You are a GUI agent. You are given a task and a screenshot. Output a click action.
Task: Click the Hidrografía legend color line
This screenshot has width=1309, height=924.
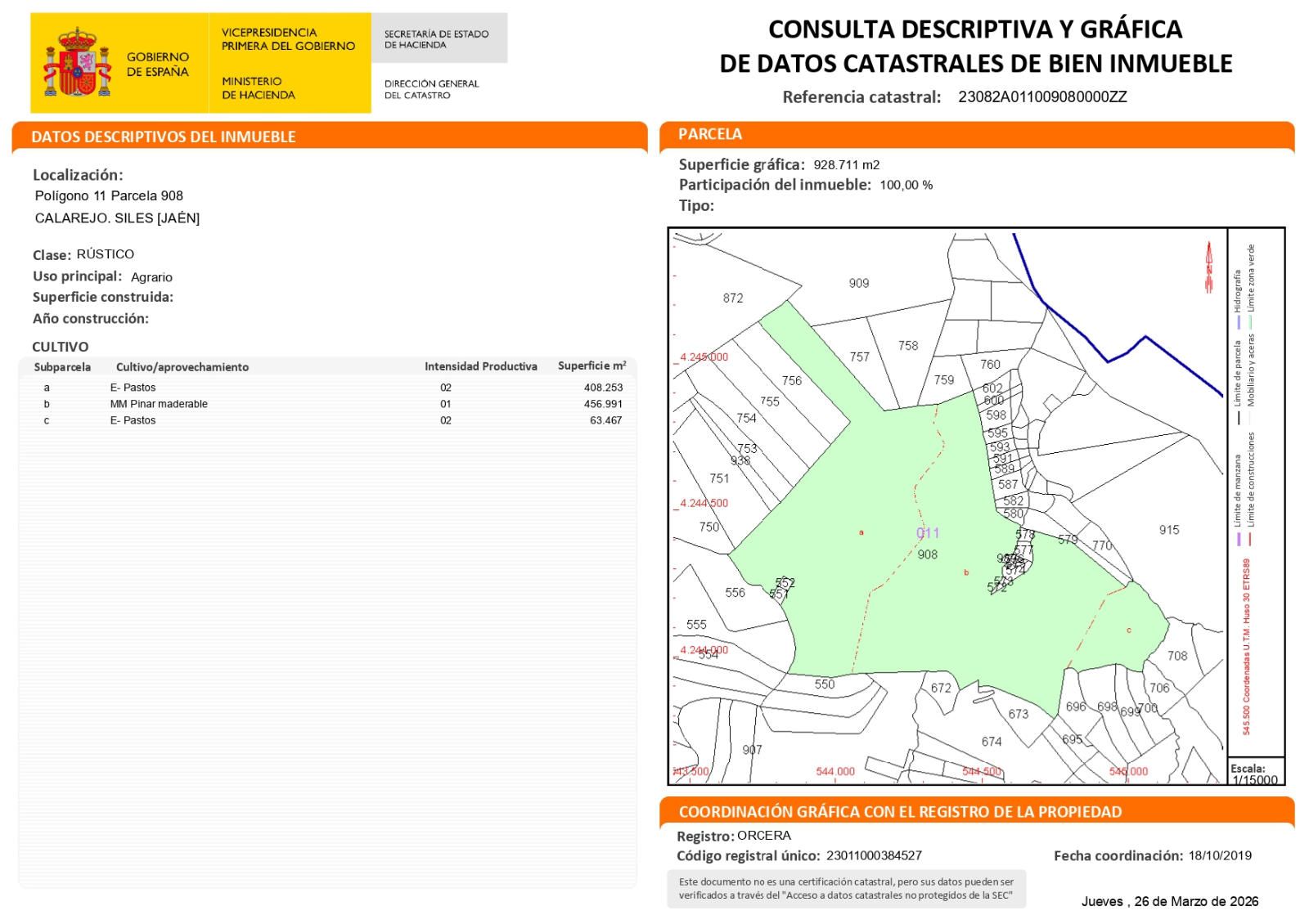[x=1239, y=321]
